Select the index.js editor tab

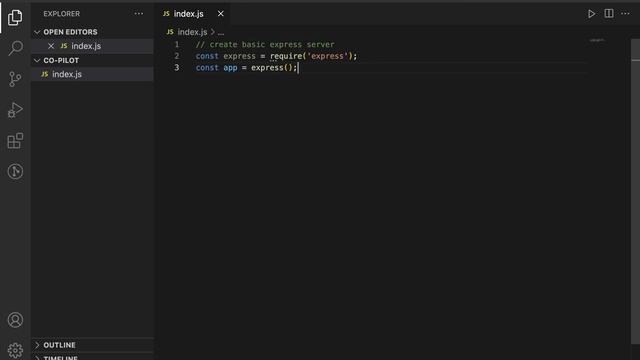click(192, 14)
